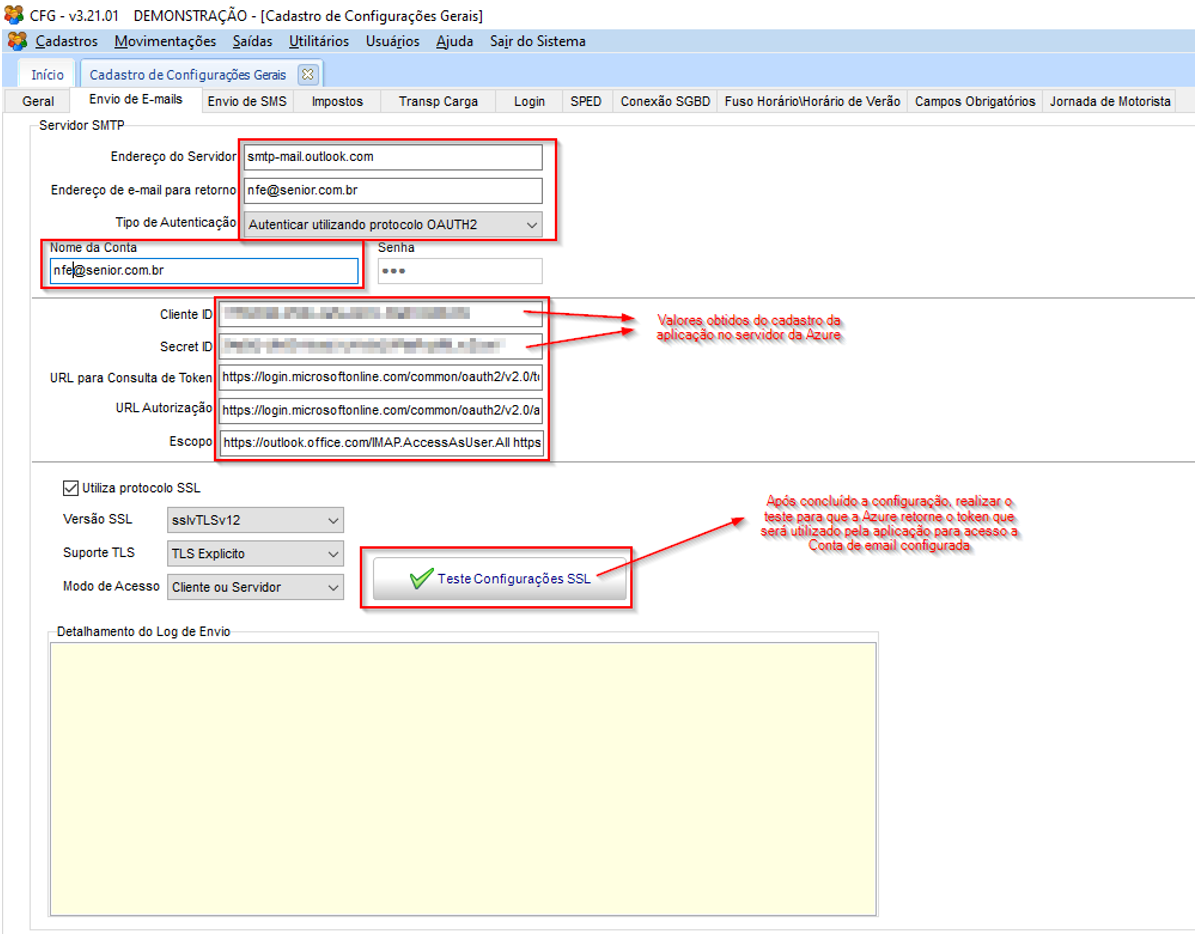Click the people icon beside Cadastros menu
1195x950 pixels.
tap(18, 41)
